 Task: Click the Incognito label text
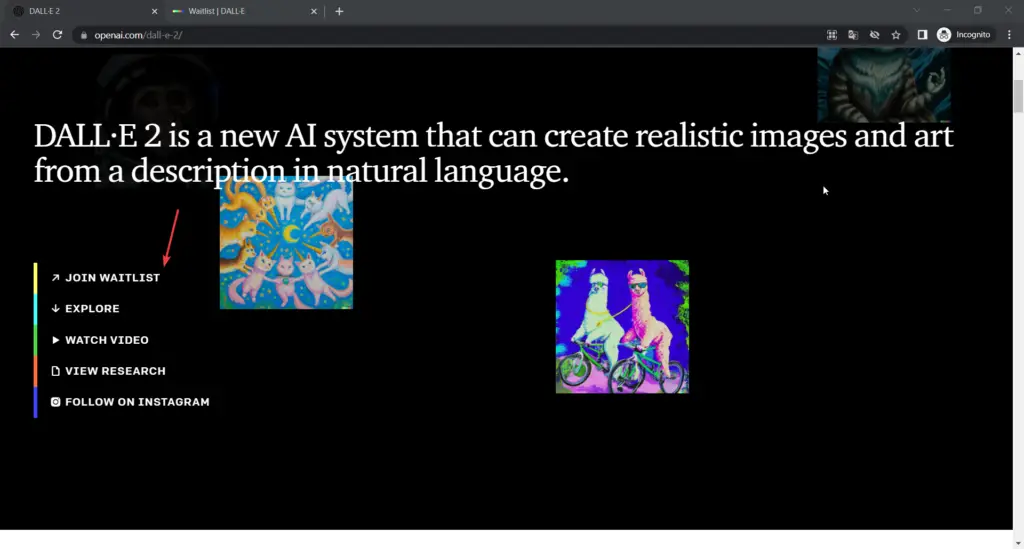click(973, 35)
